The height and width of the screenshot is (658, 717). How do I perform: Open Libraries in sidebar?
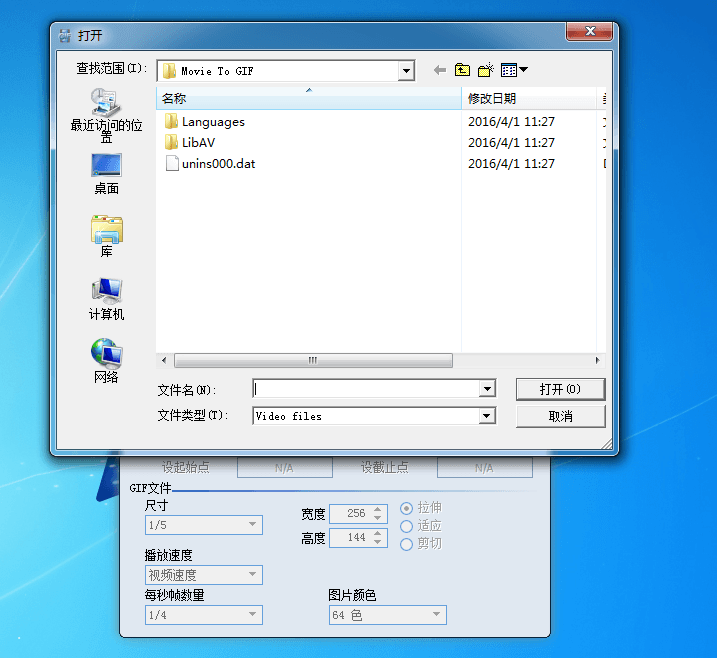(x=106, y=236)
